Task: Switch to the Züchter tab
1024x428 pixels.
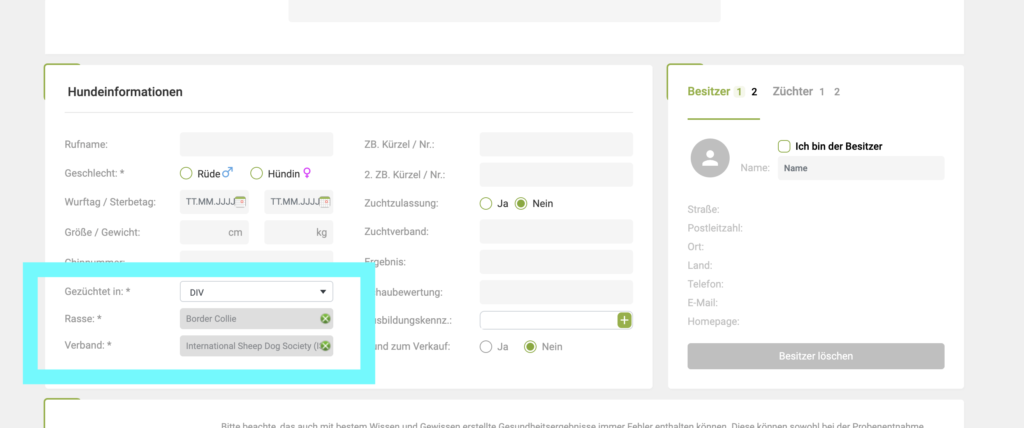Action: point(792,92)
